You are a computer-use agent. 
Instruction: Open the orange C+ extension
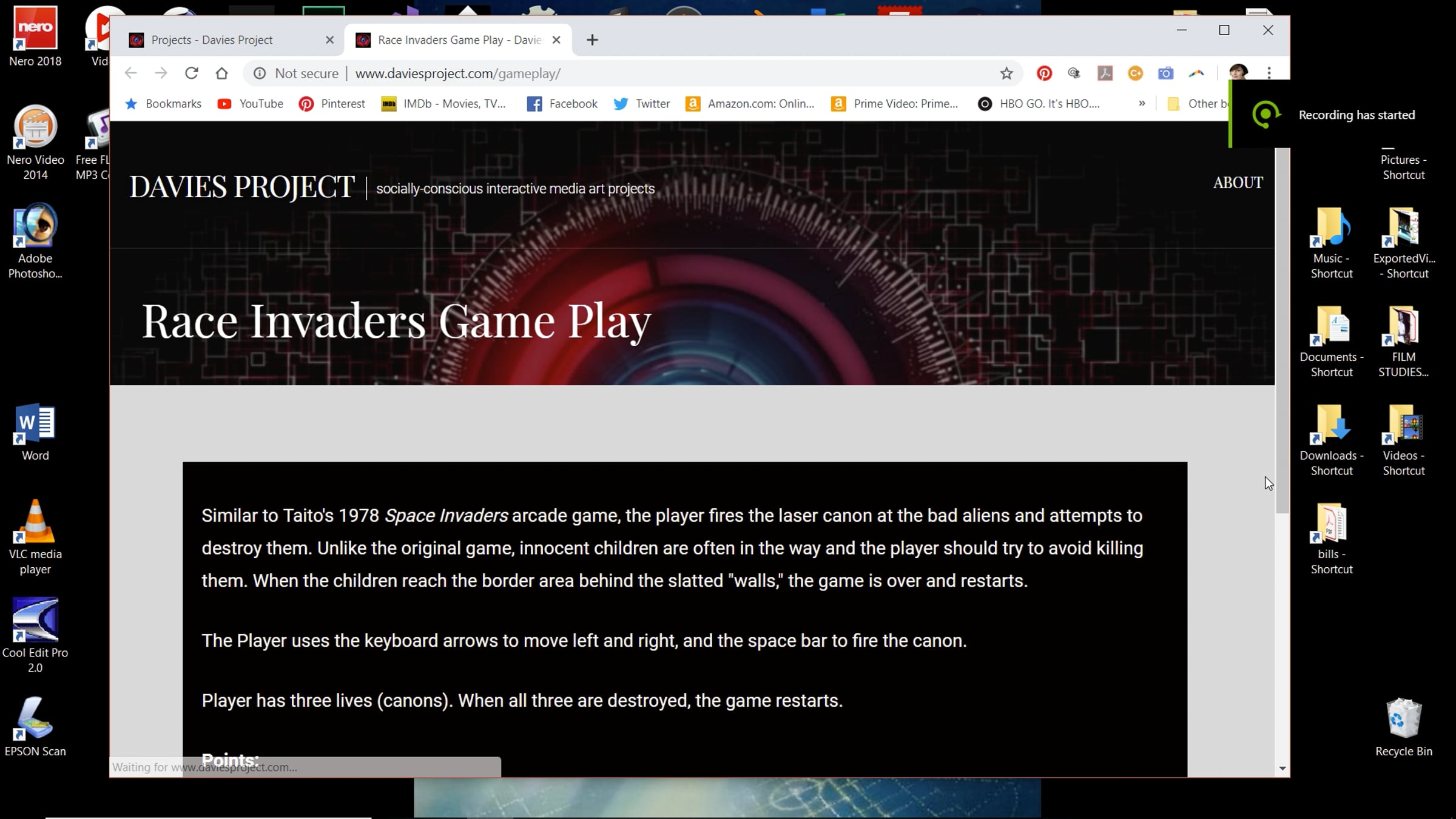coord(1135,73)
